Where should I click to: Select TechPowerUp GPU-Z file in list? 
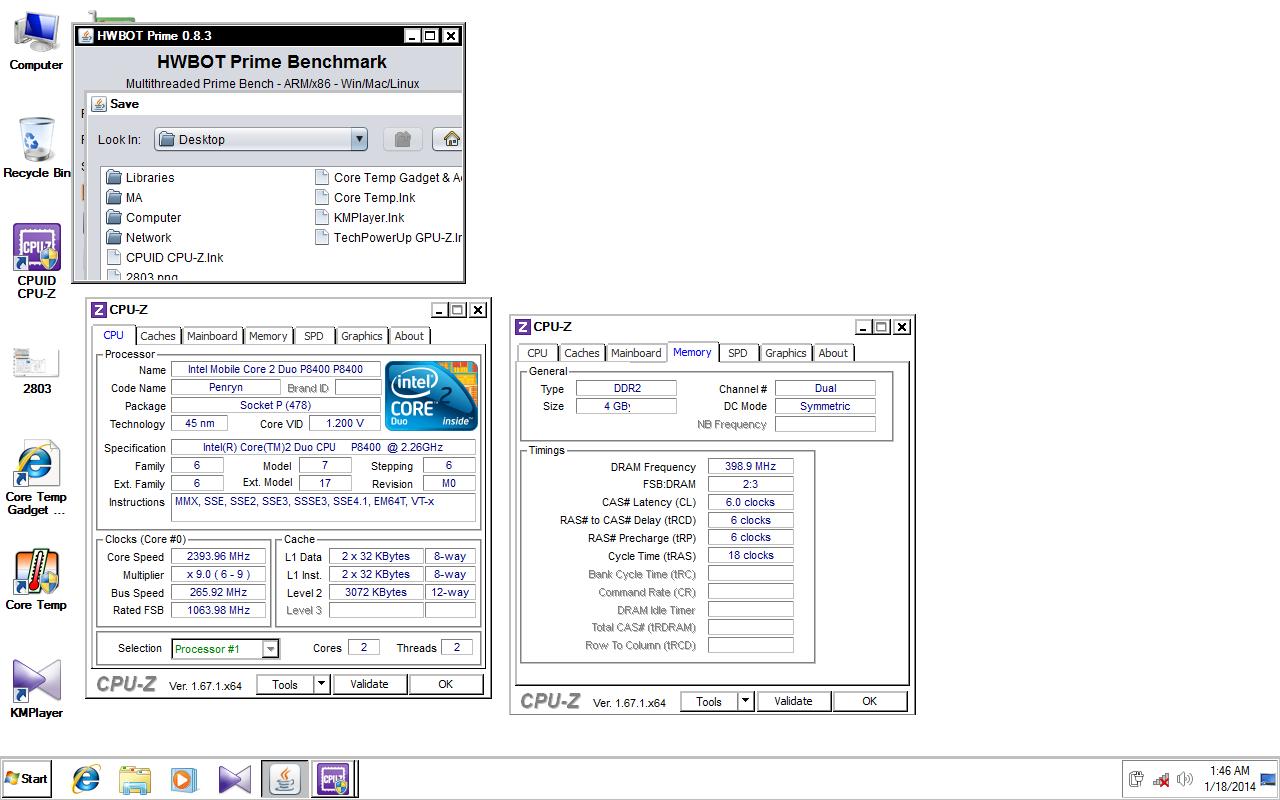pos(388,238)
